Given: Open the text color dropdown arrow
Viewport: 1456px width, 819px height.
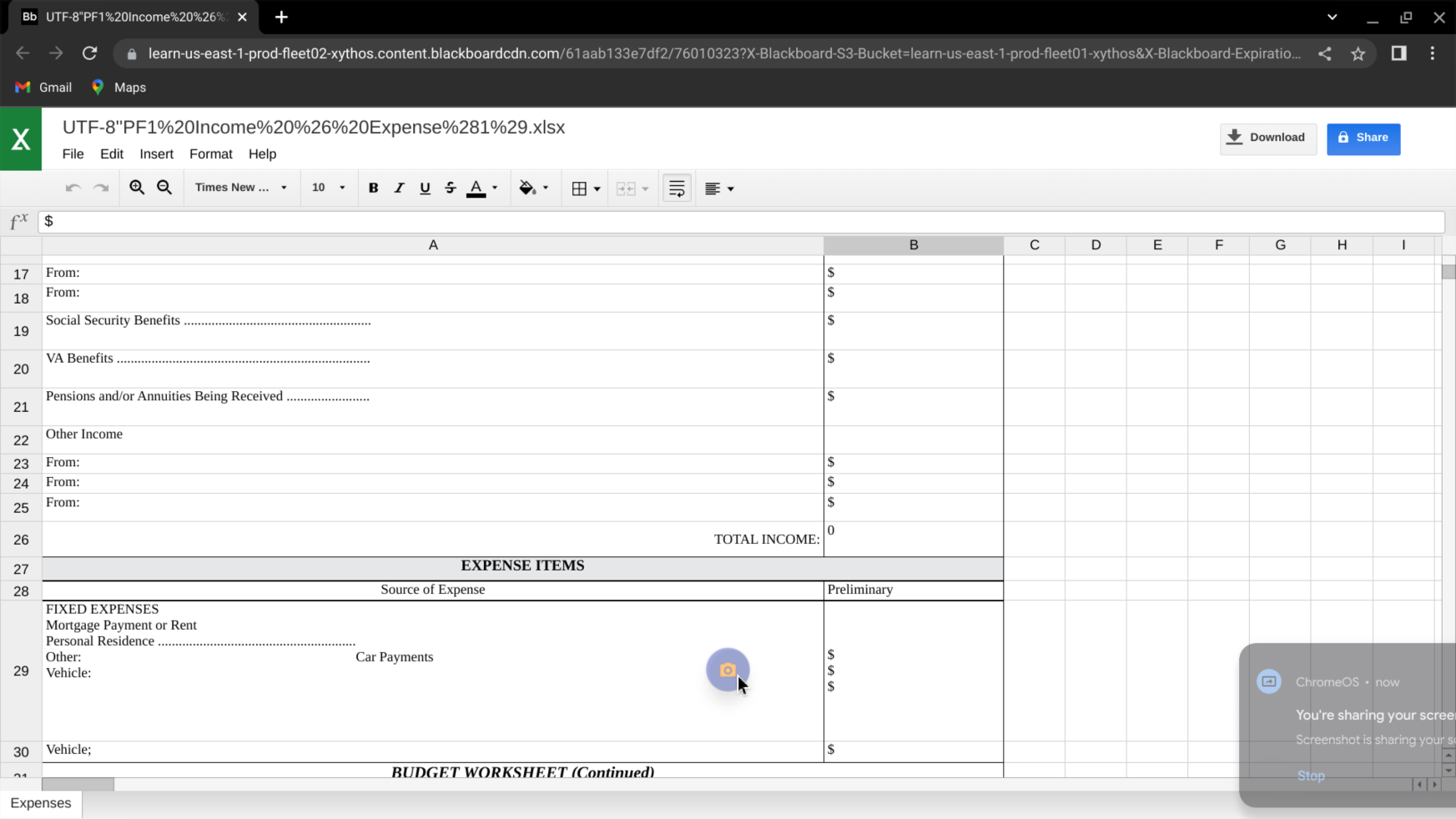Looking at the screenshot, I should click(495, 188).
